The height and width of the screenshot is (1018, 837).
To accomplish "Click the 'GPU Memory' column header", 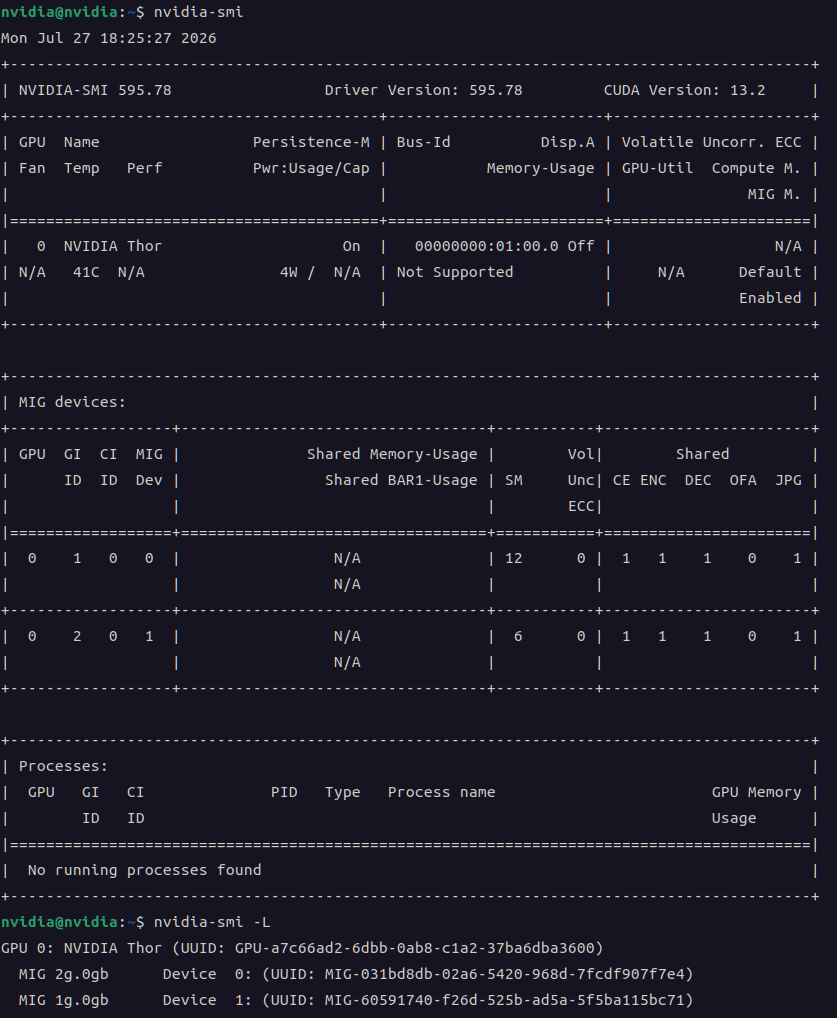I will pyautogui.click(x=756, y=792).
